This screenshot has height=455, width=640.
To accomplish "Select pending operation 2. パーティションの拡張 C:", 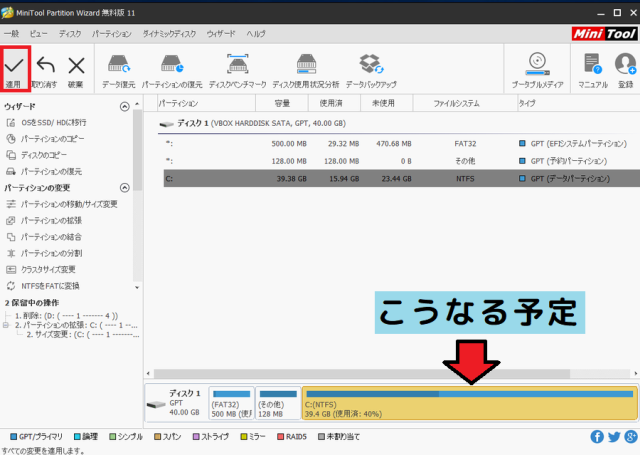I will [x=76, y=326].
